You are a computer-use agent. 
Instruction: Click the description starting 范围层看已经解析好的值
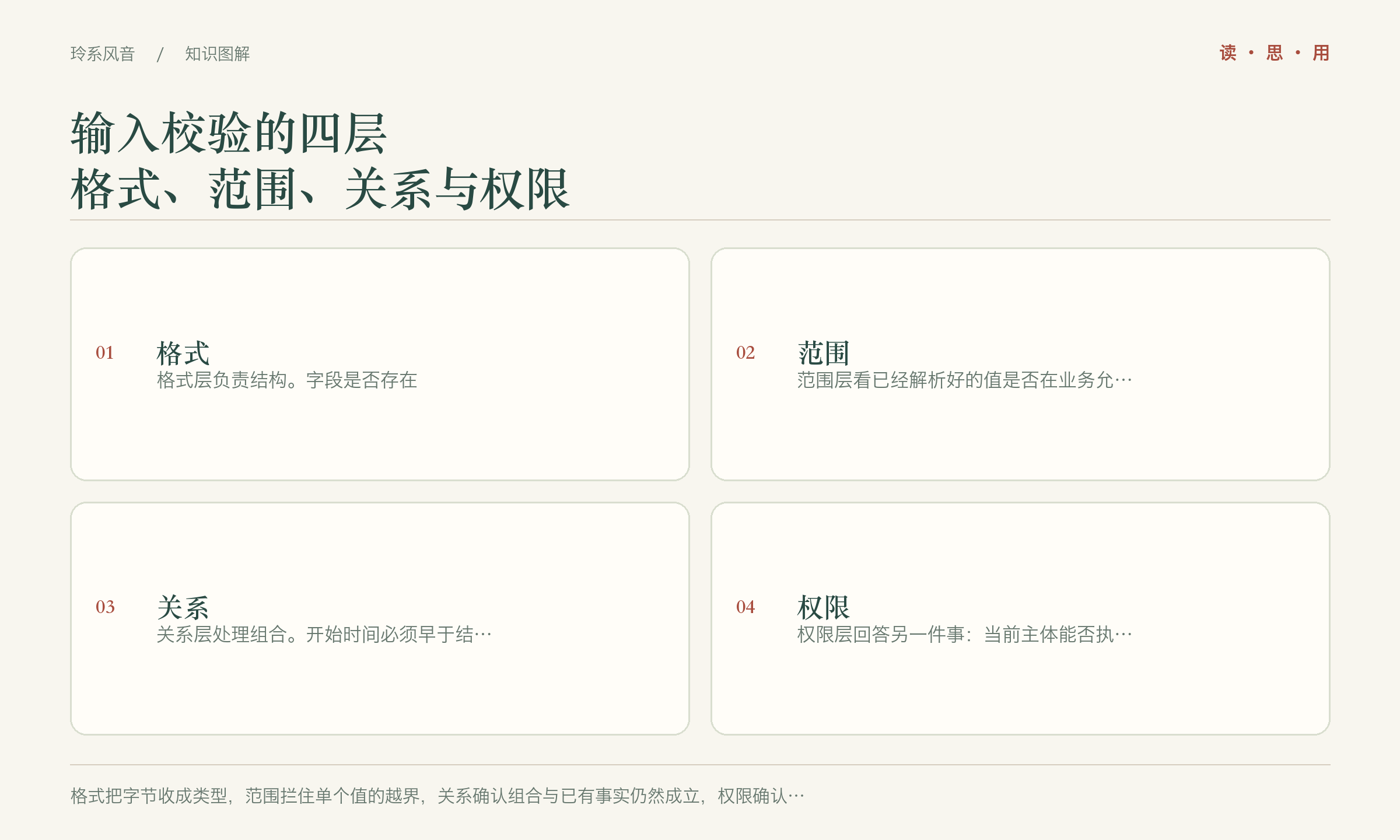coord(964,380)
